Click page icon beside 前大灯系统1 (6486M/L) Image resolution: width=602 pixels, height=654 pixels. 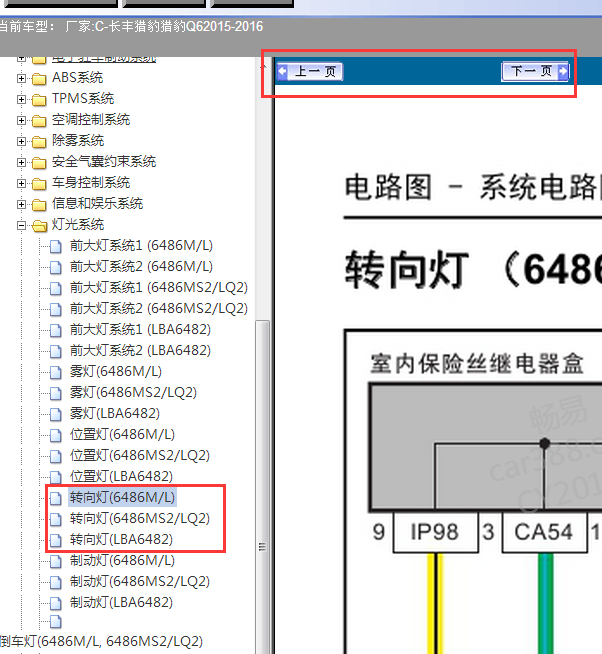tap(55, 247)
